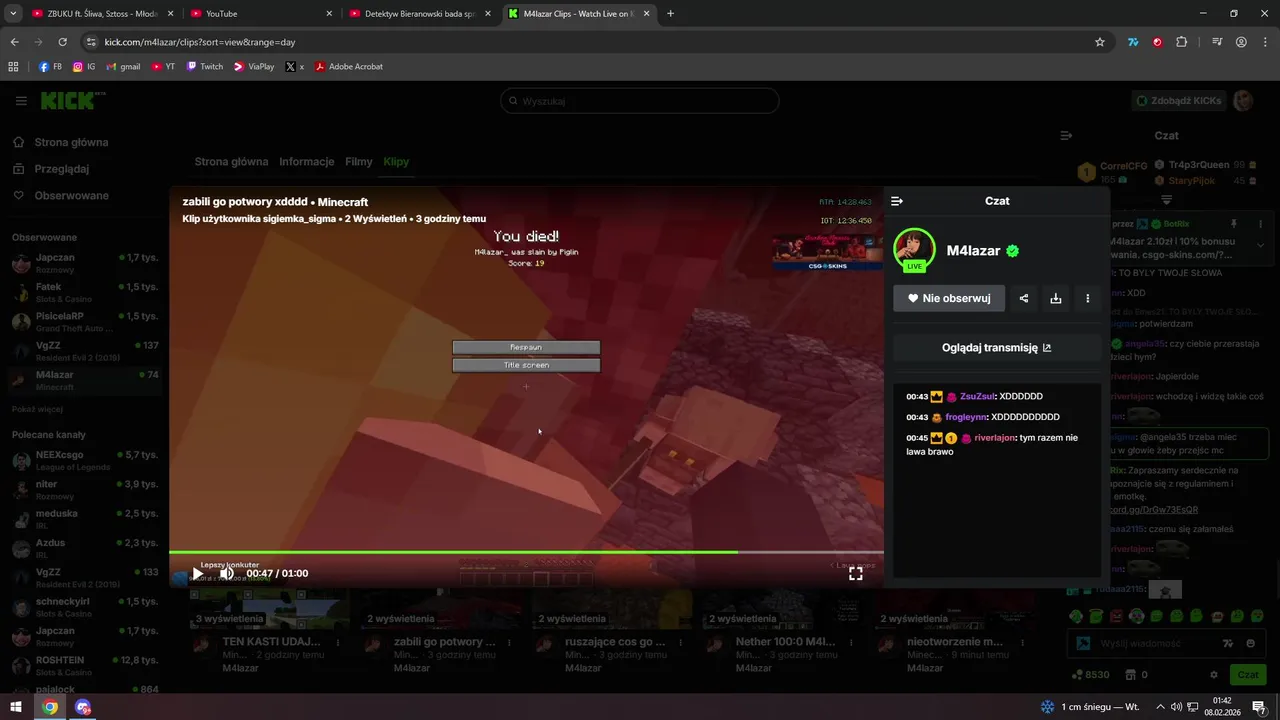This screenshot has width=1280, height=720.
Task: Open the Chrome apps grid icon
Action: click(13, 67)
